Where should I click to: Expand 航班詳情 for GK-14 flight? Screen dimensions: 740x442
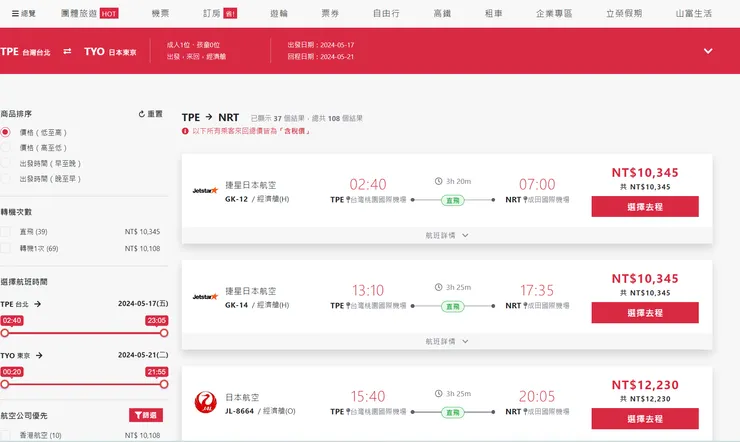point(447,342)
